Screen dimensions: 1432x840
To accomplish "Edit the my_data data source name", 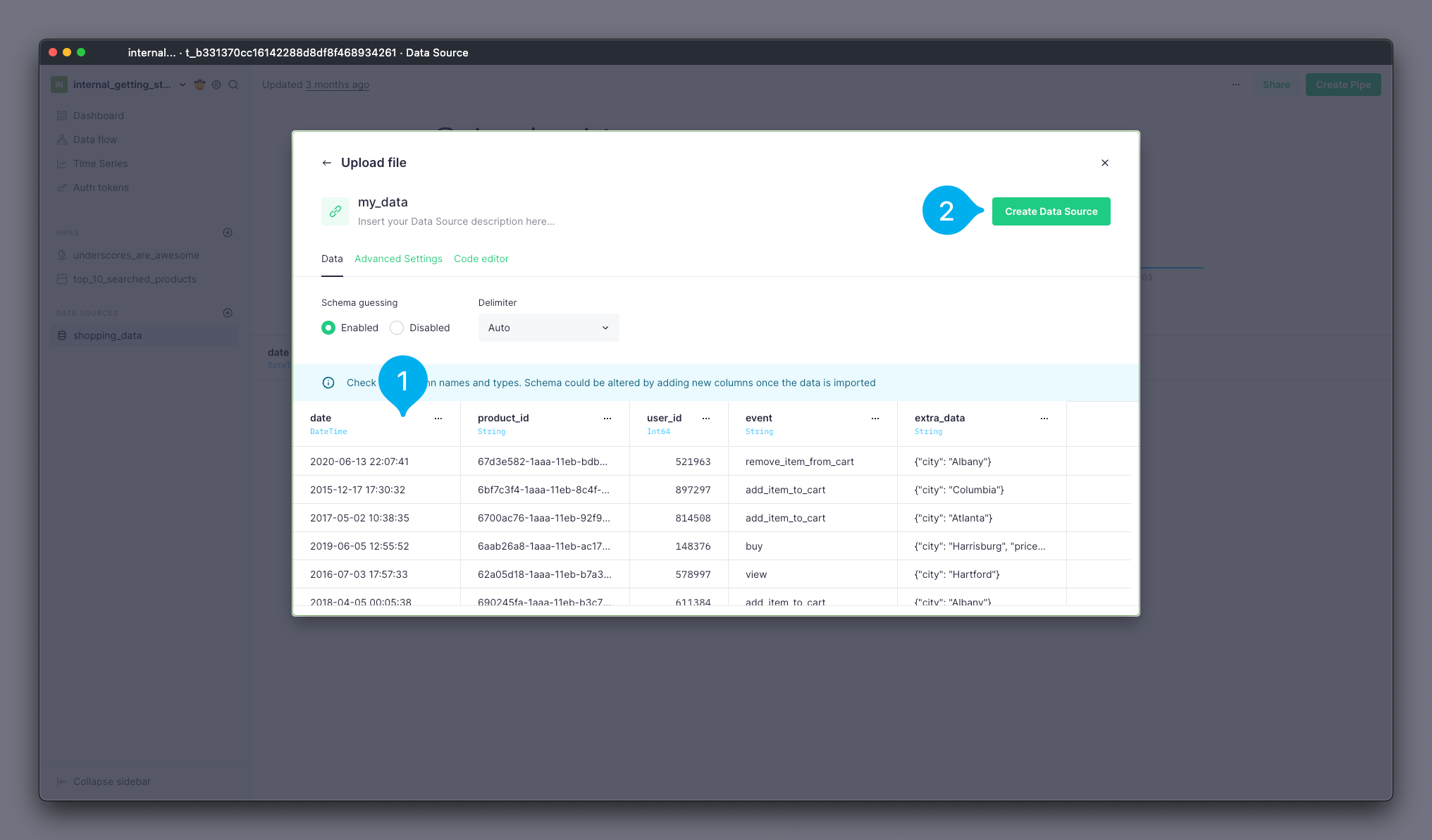I will pos(383,202).
